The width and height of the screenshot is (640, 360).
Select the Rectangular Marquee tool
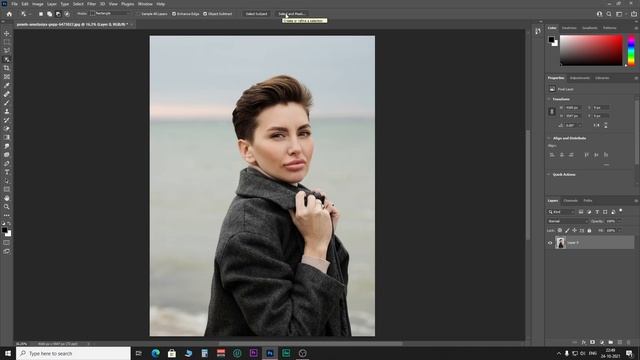click(7, 42)
